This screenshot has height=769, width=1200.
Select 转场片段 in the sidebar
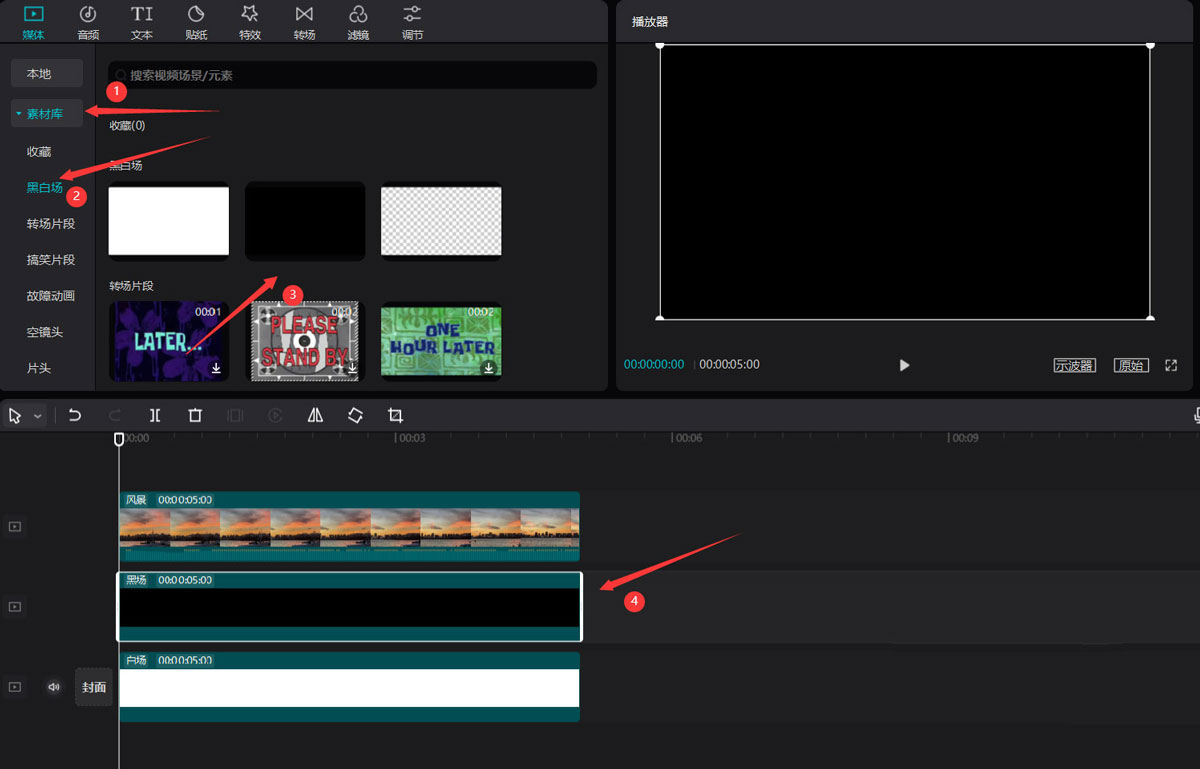point(51,224)
